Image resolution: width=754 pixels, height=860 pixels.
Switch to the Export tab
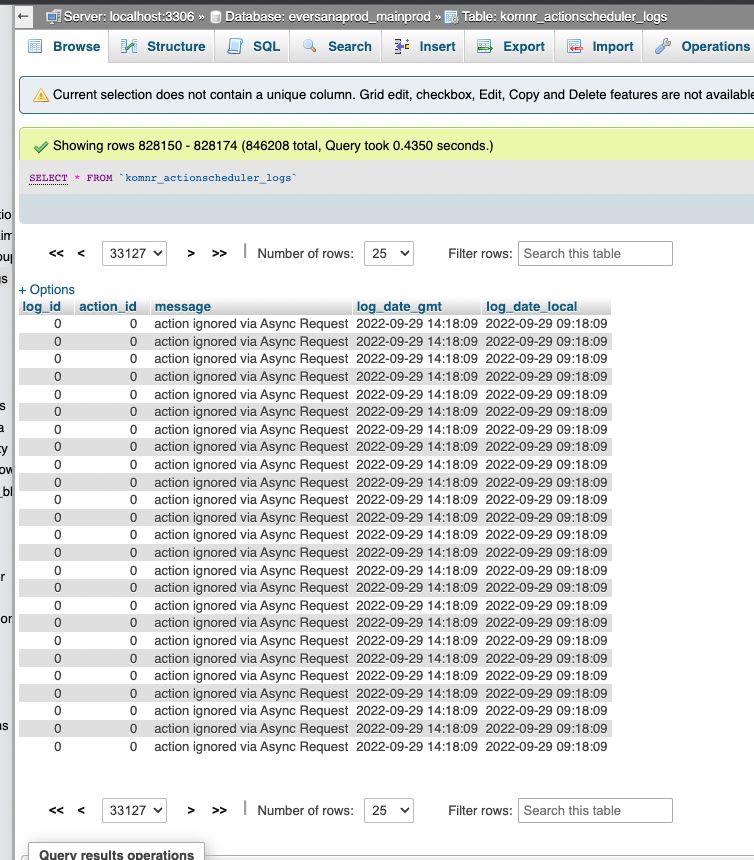pos(511,47)
